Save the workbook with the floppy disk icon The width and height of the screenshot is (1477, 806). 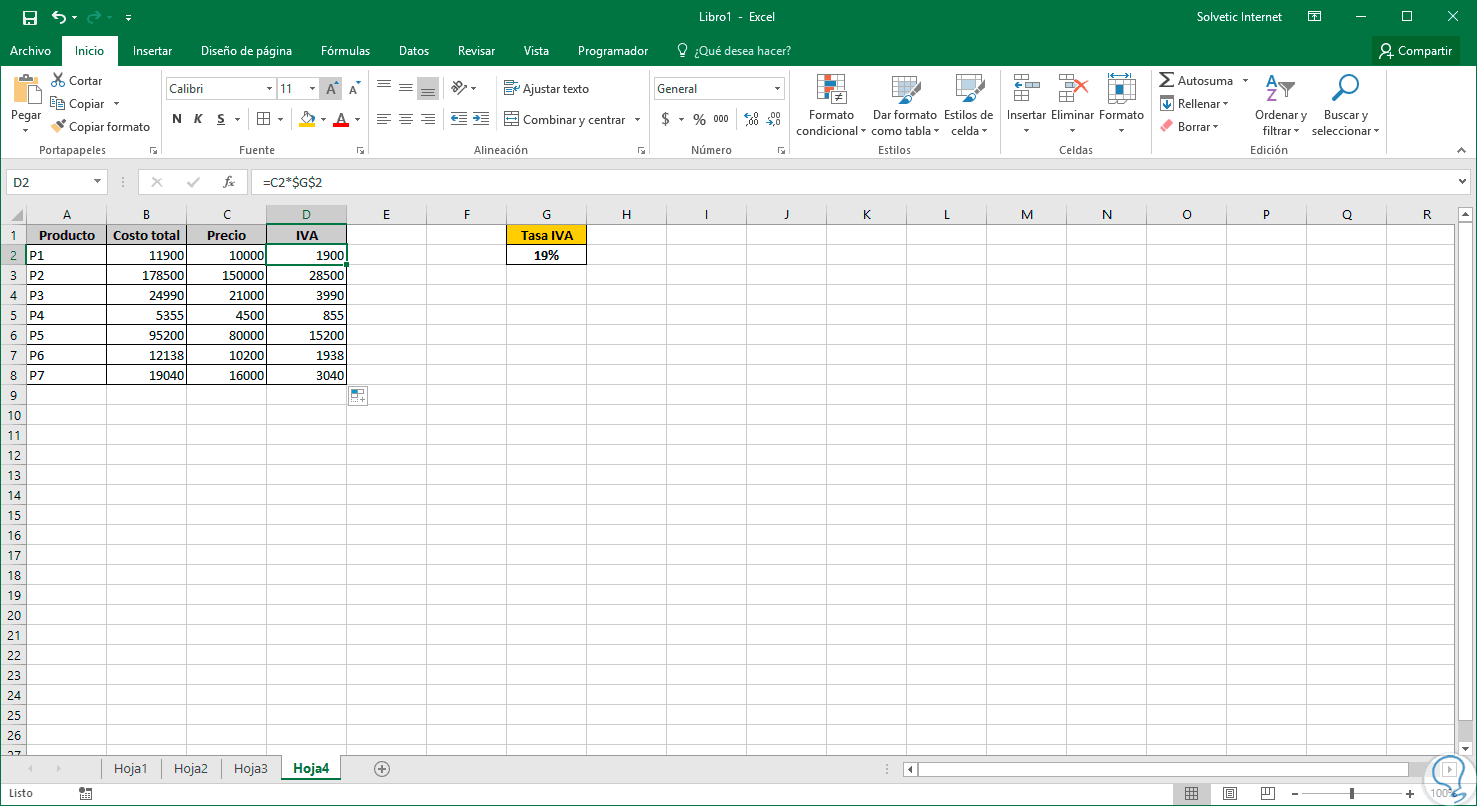pyautogui.click(x=29, y=17)
